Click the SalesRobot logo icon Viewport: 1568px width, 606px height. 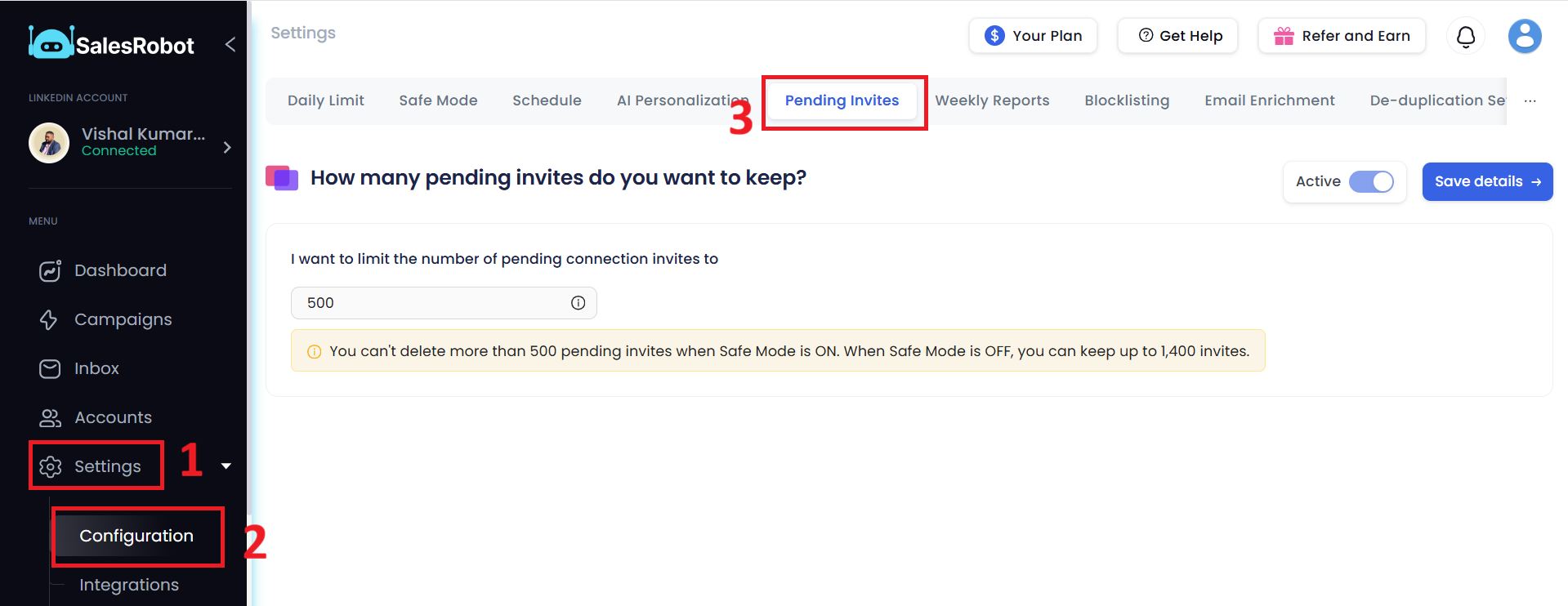click(51, 42)
